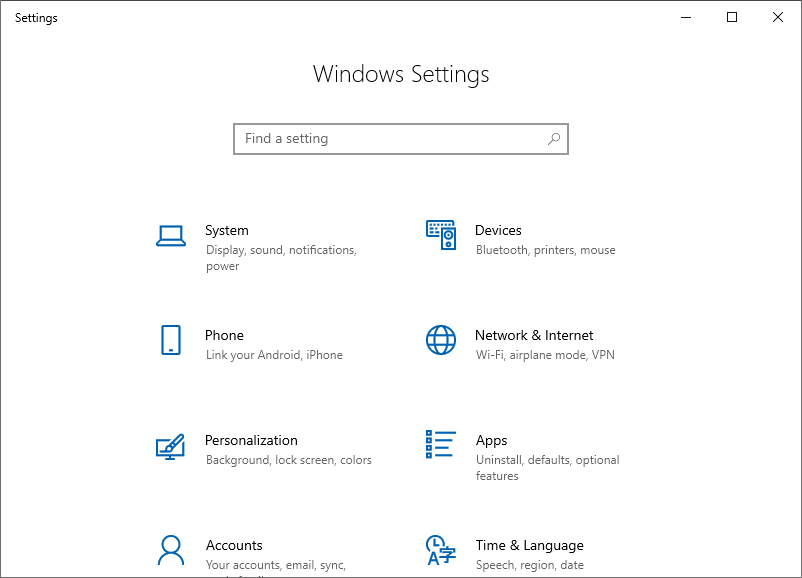Click the keyboard and speaker Devices icon
Image resolution: width=802 pixels, height=578 pixels.
click(441, 235)
